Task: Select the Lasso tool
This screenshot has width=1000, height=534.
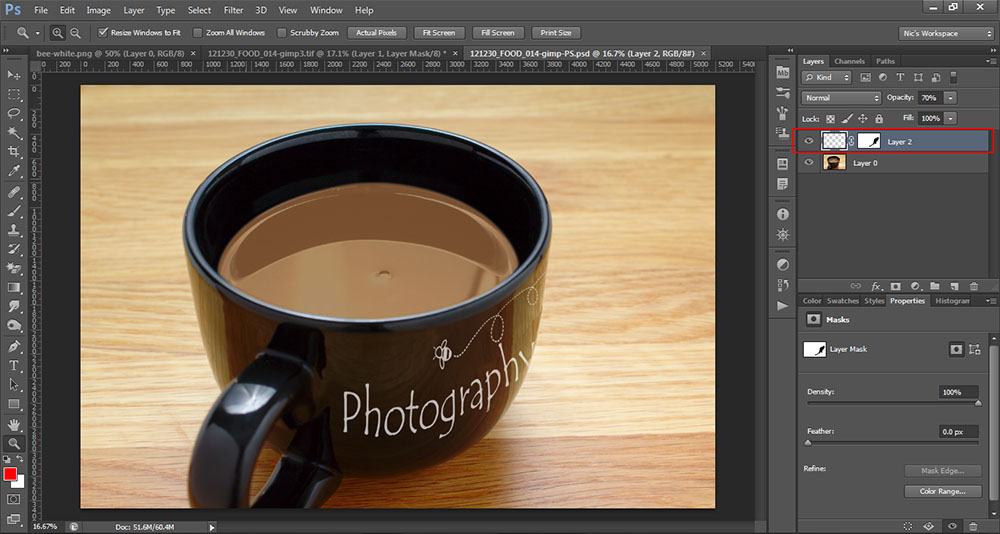Action: [14, 113]
